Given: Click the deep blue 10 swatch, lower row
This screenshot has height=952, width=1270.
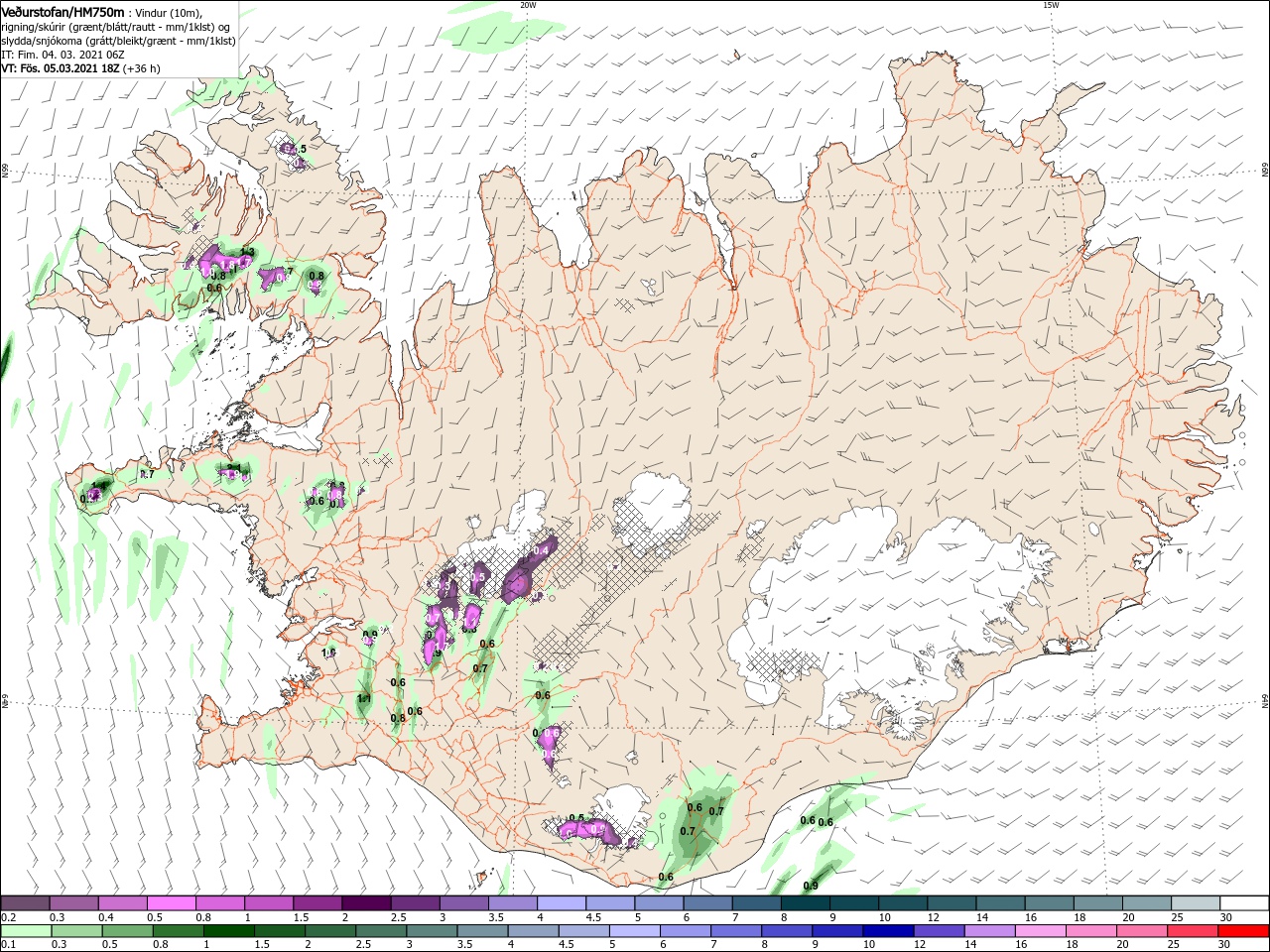Looking at the screenshot, I should tap(888, 931).
